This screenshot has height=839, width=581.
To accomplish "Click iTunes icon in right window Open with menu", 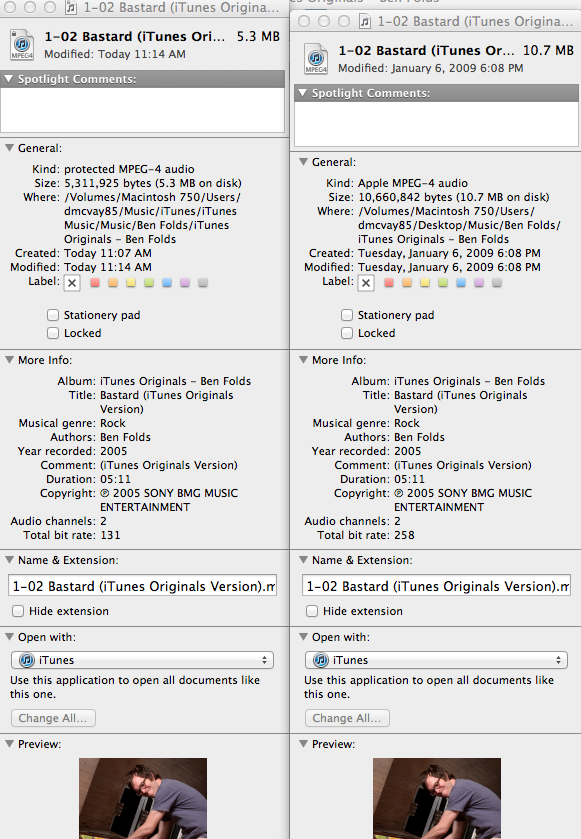I will click(x=321, y=660).
